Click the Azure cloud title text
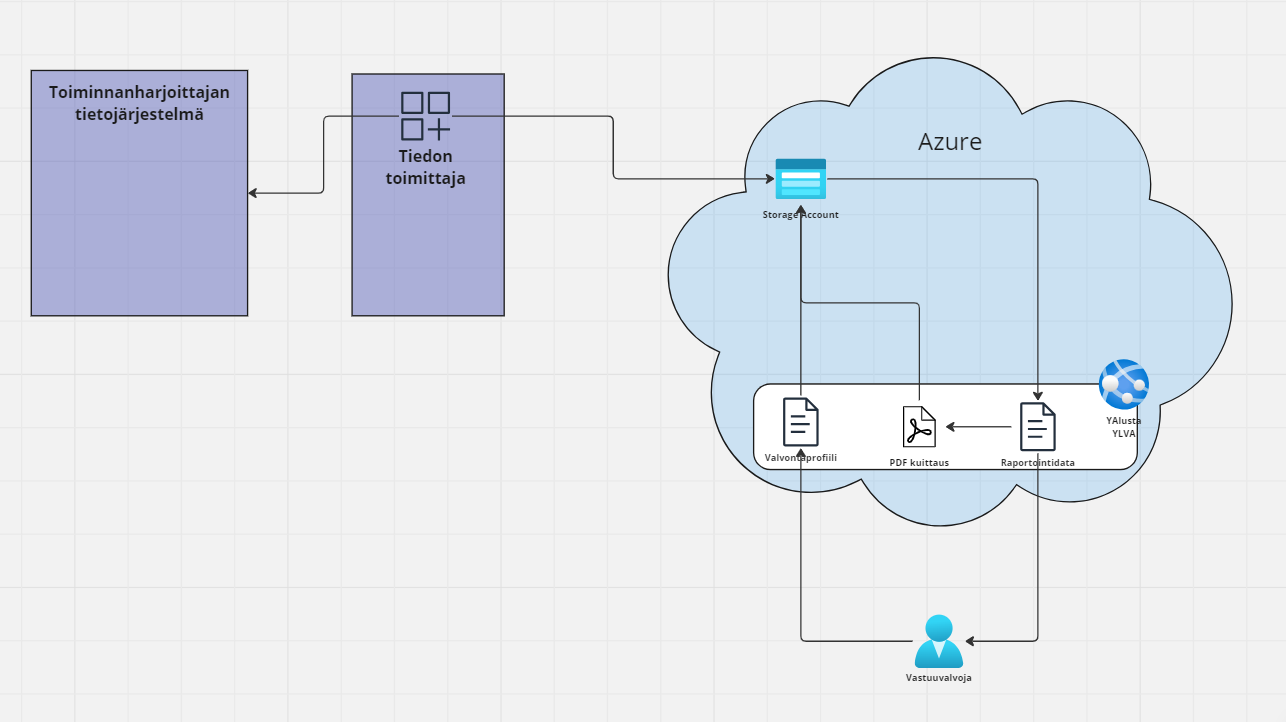This screenshot has height=722, width=1286. coord(949,142)
